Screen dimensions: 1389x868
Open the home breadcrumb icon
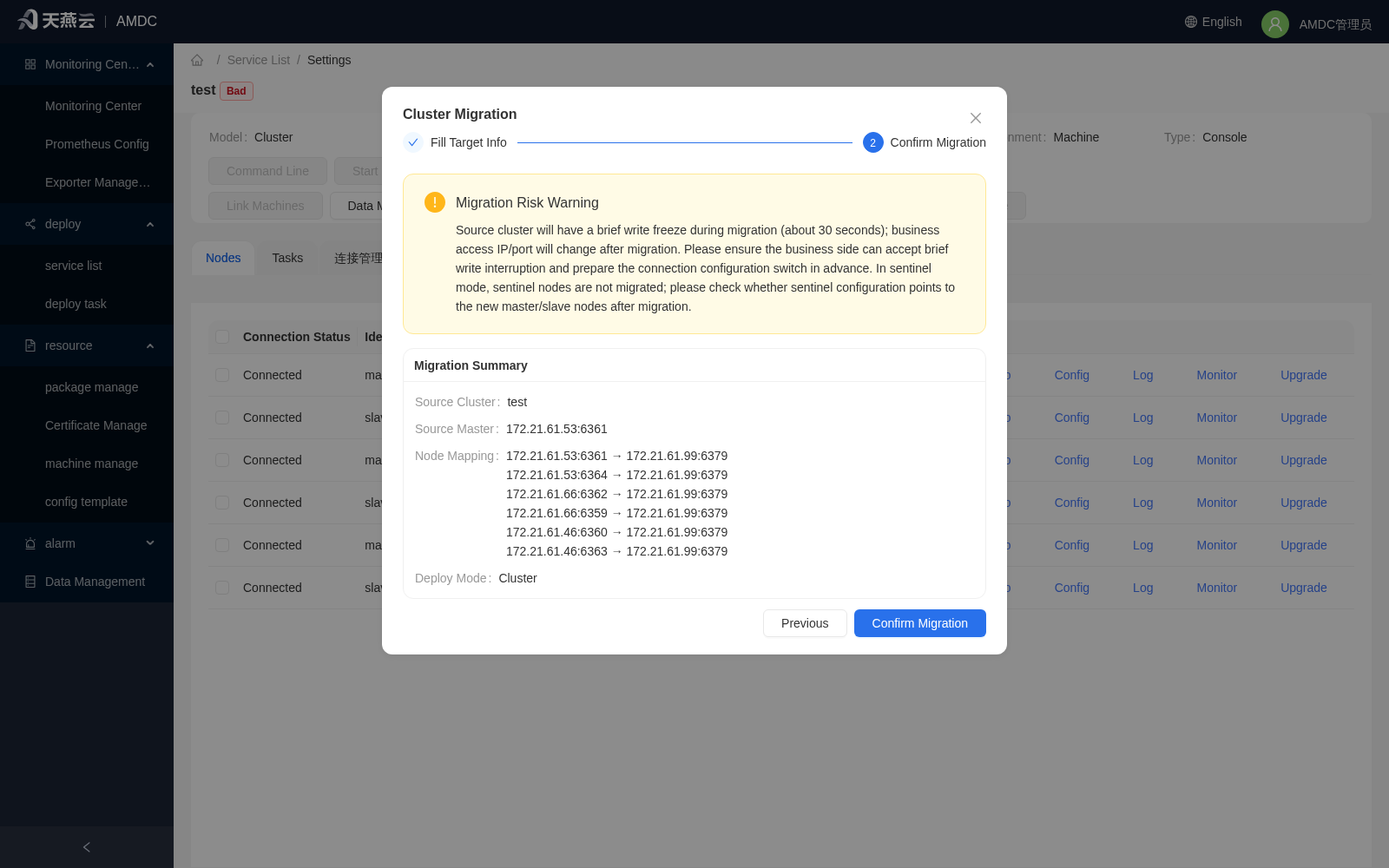point(197,60)
